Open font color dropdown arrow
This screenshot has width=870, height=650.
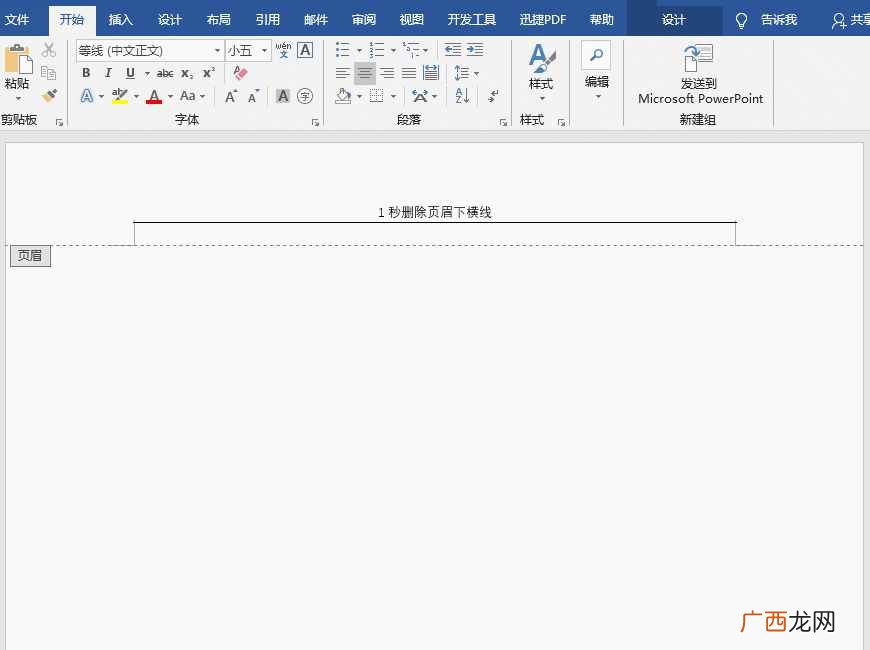pos(170,97)
